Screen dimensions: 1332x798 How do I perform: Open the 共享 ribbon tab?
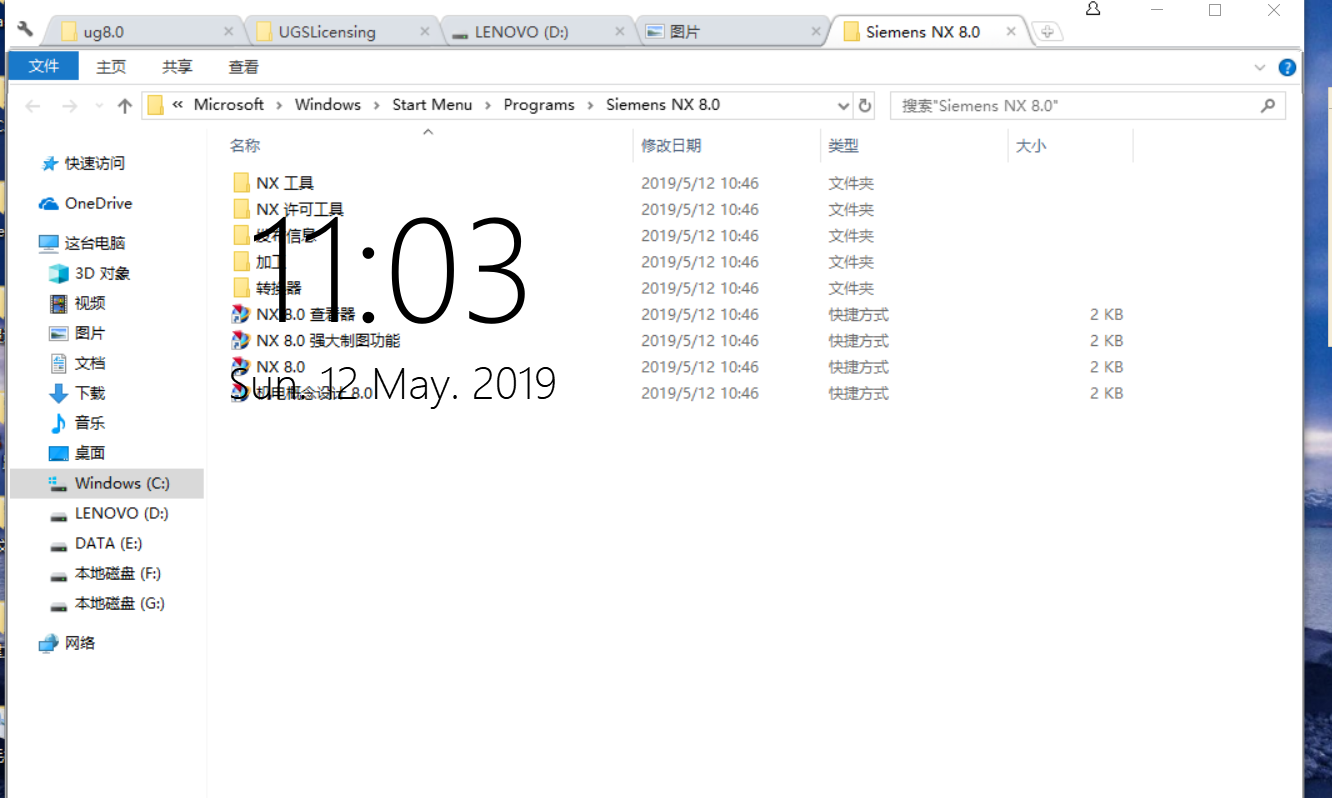(177, 67)
